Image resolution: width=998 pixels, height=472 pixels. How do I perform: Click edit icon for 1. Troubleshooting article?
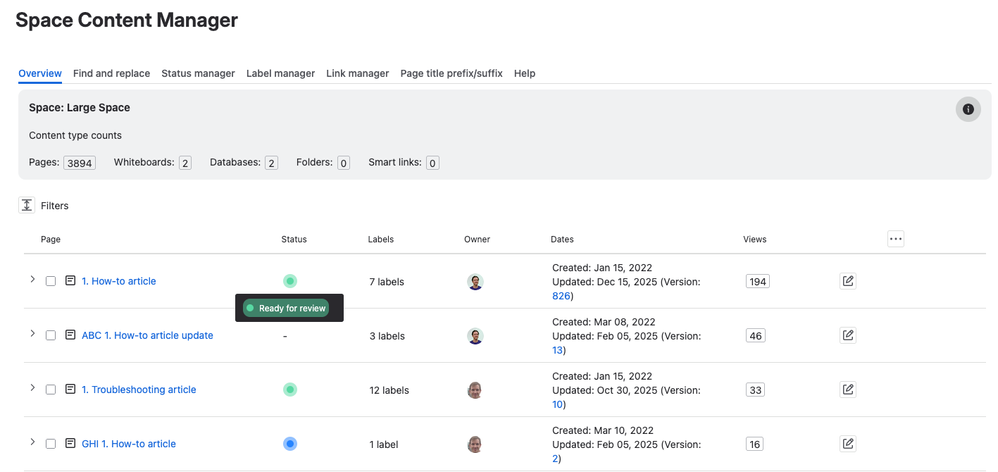847,389
